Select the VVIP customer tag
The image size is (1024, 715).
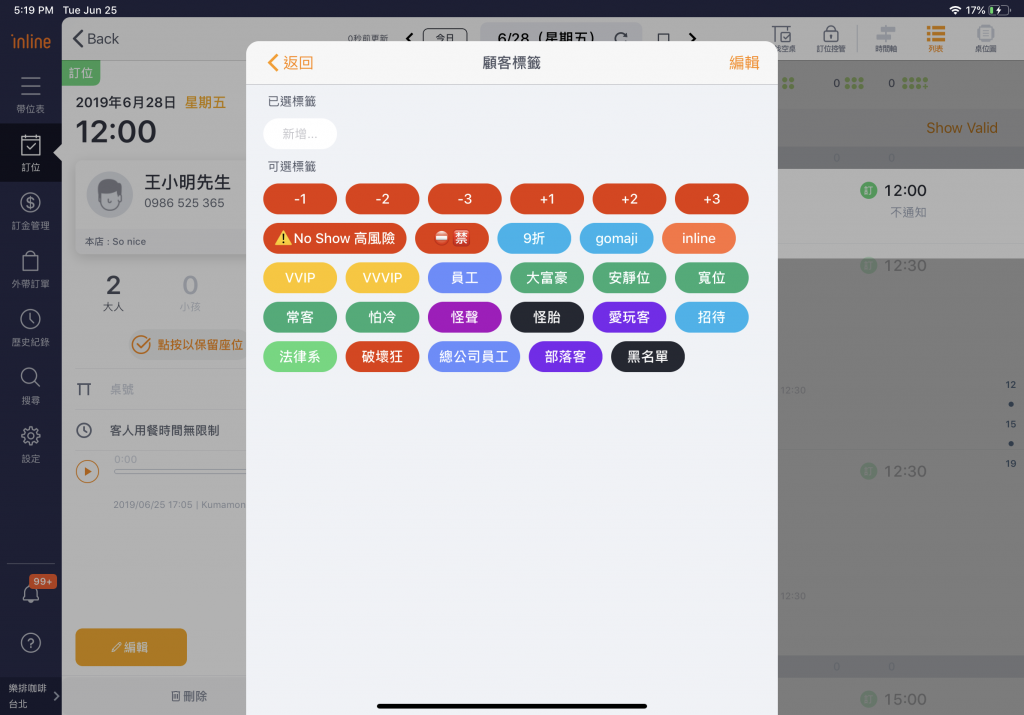pyautogui.click(x=300, y=277)
